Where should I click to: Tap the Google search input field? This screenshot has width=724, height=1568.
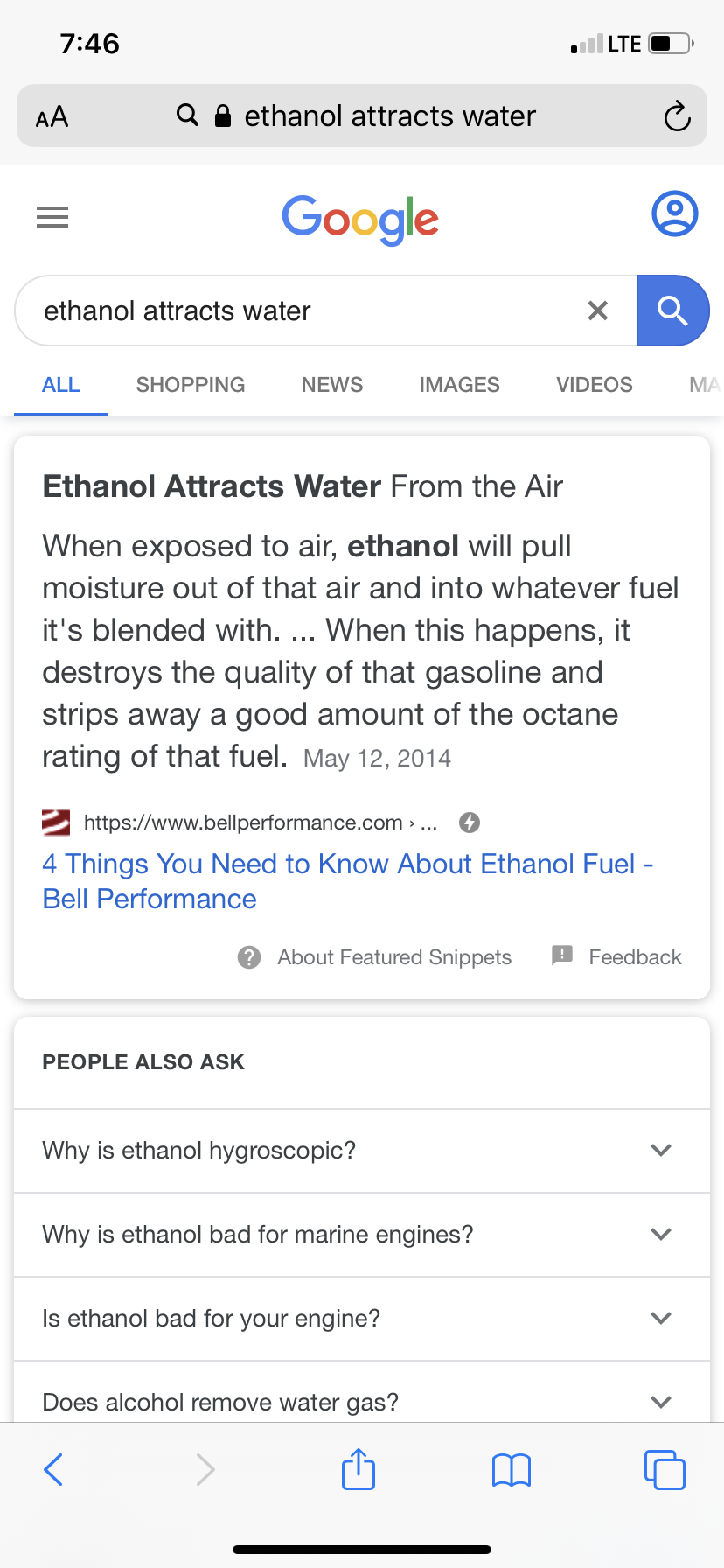point(297,311)
